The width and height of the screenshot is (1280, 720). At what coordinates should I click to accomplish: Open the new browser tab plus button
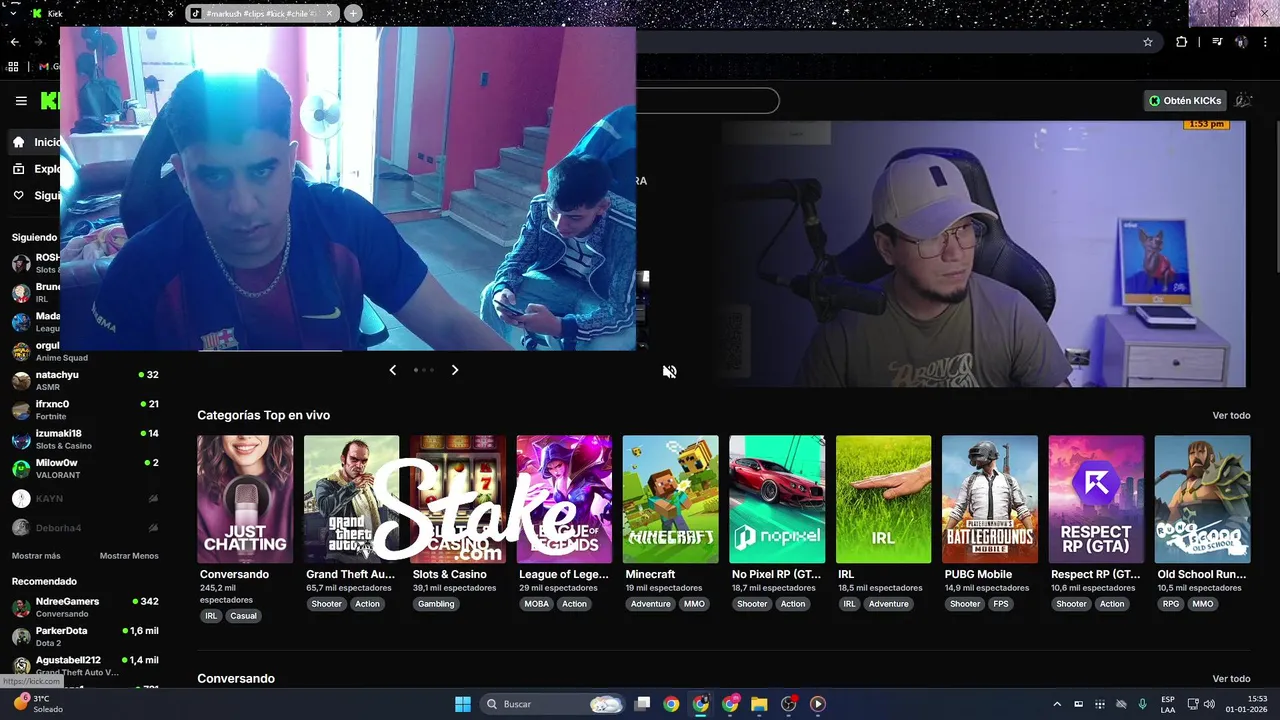pyautogui.click(x=353, y=13)
